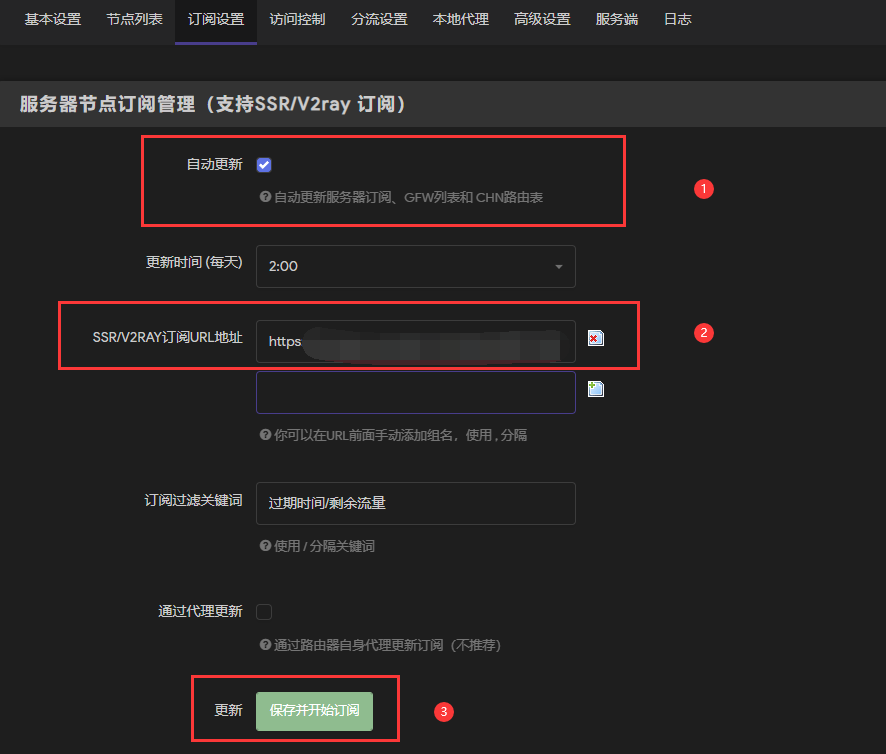Open the 高级设置 tab
Screen dimensions: 886x754
point(542,19)
